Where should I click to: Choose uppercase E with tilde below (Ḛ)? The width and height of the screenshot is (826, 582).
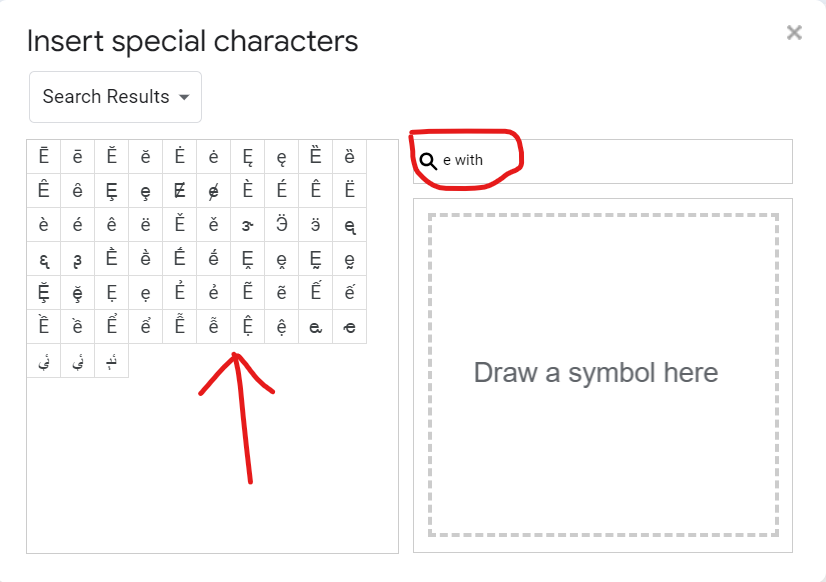(316, 258)
